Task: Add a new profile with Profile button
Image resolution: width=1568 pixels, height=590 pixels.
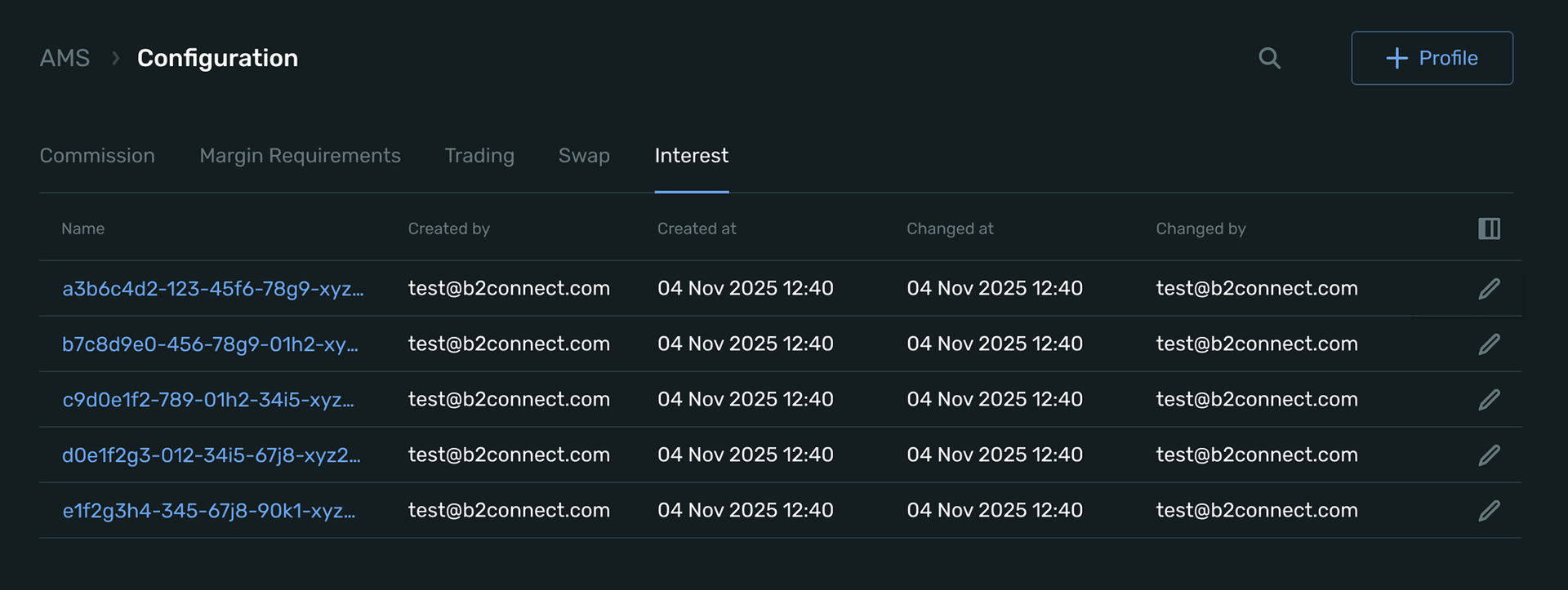Action: point(1432,58)
